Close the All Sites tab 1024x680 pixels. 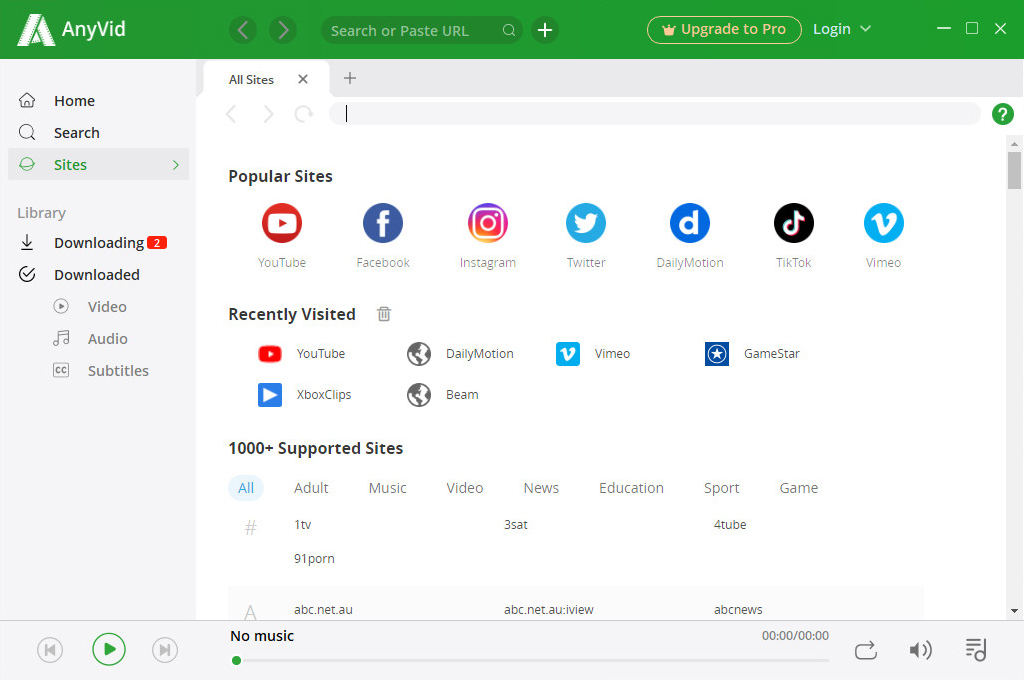[302, 79]
